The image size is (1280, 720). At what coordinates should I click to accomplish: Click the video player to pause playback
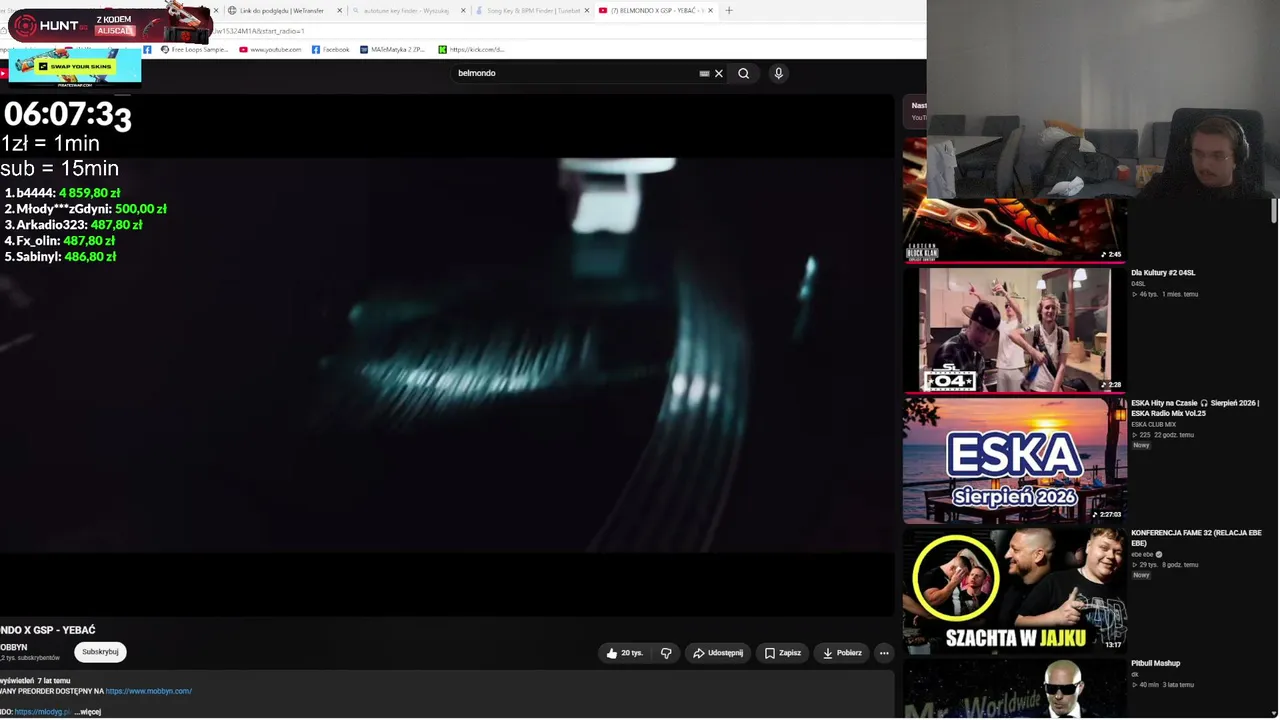[x=447, y=355]
